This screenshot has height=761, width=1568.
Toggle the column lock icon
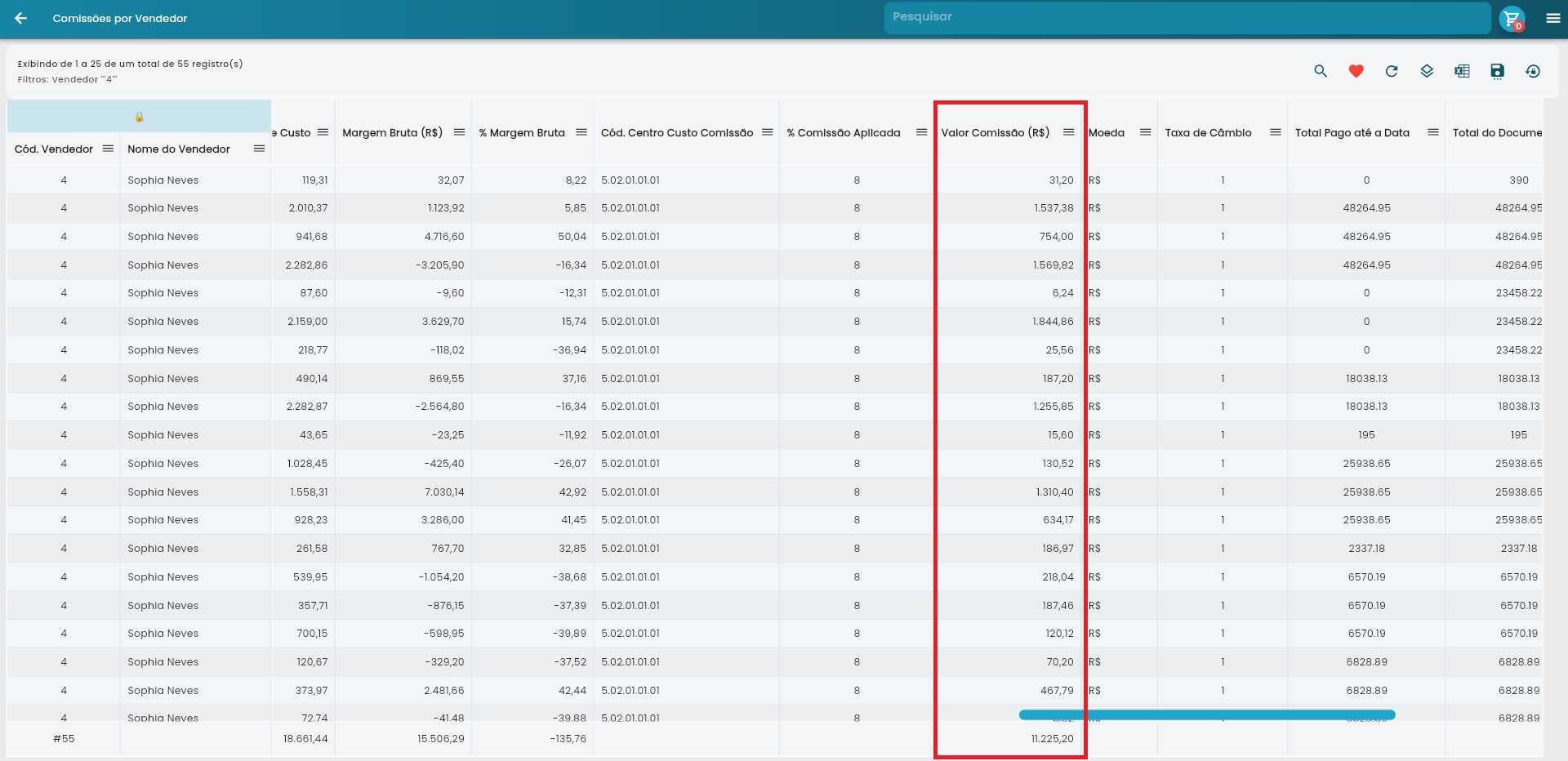click(140, 117)
